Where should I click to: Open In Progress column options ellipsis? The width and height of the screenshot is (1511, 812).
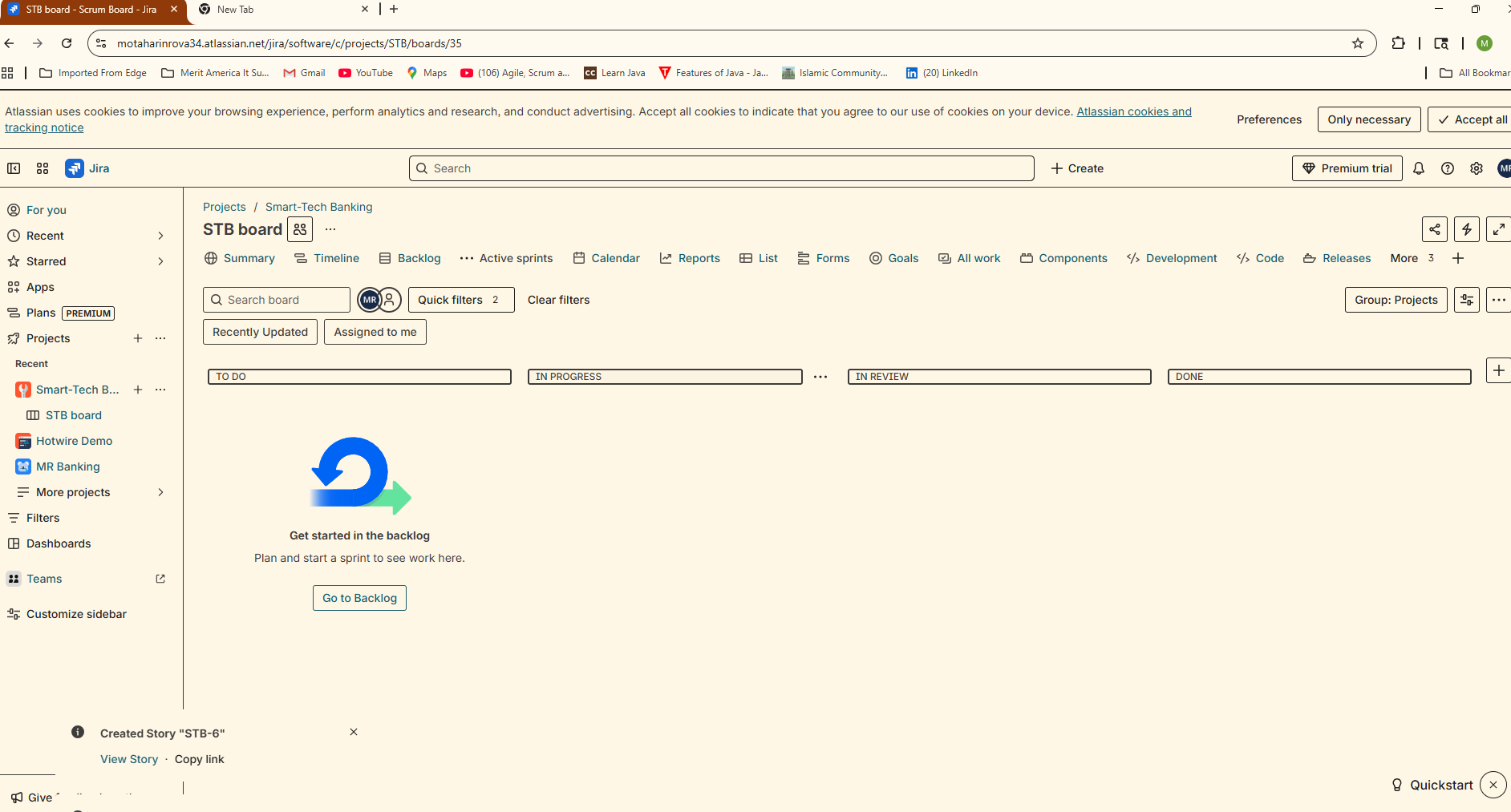coord(820,377)
